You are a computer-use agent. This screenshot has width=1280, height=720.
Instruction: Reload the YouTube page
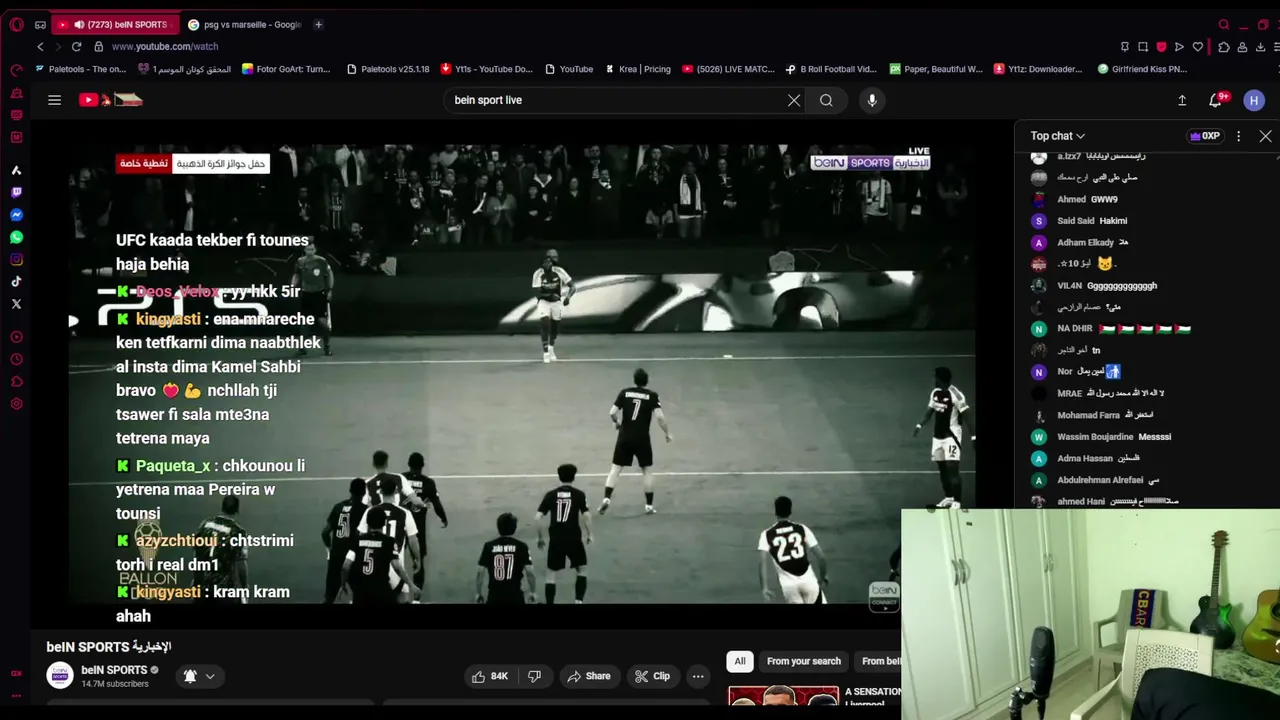point(76,46)
